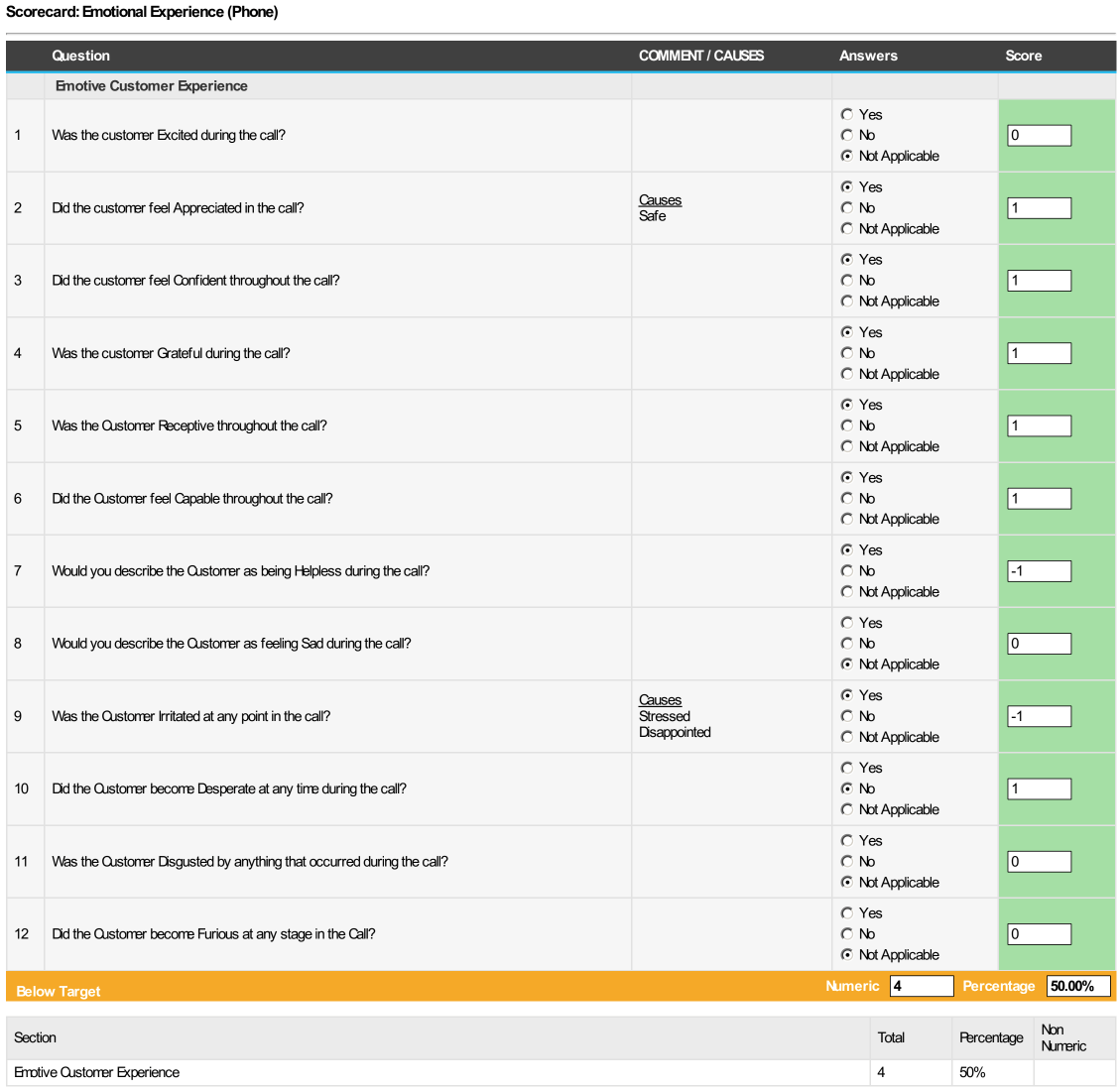Select Yes for question 8

coord(847,622)
